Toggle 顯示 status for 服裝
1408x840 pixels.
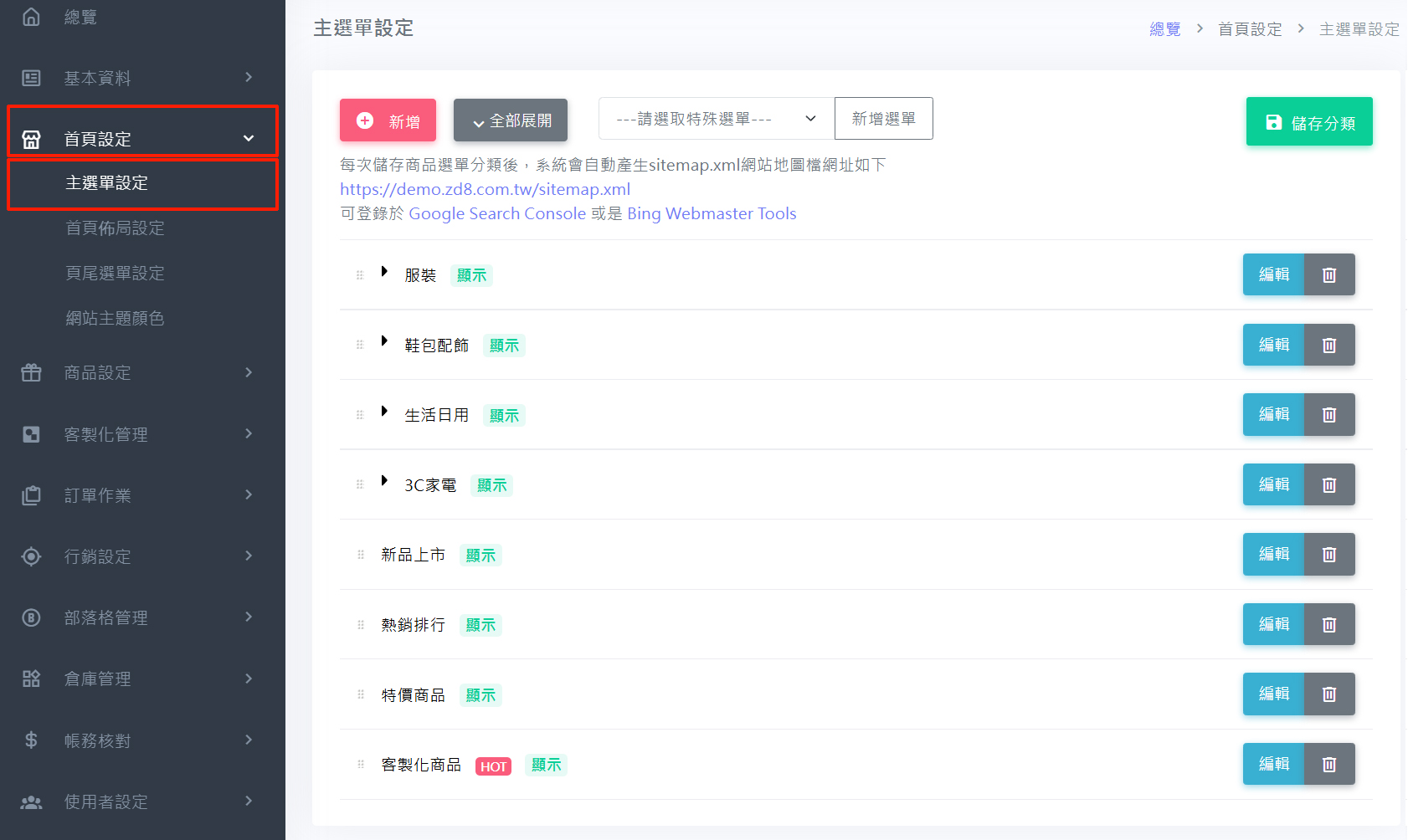coord(471,274)
